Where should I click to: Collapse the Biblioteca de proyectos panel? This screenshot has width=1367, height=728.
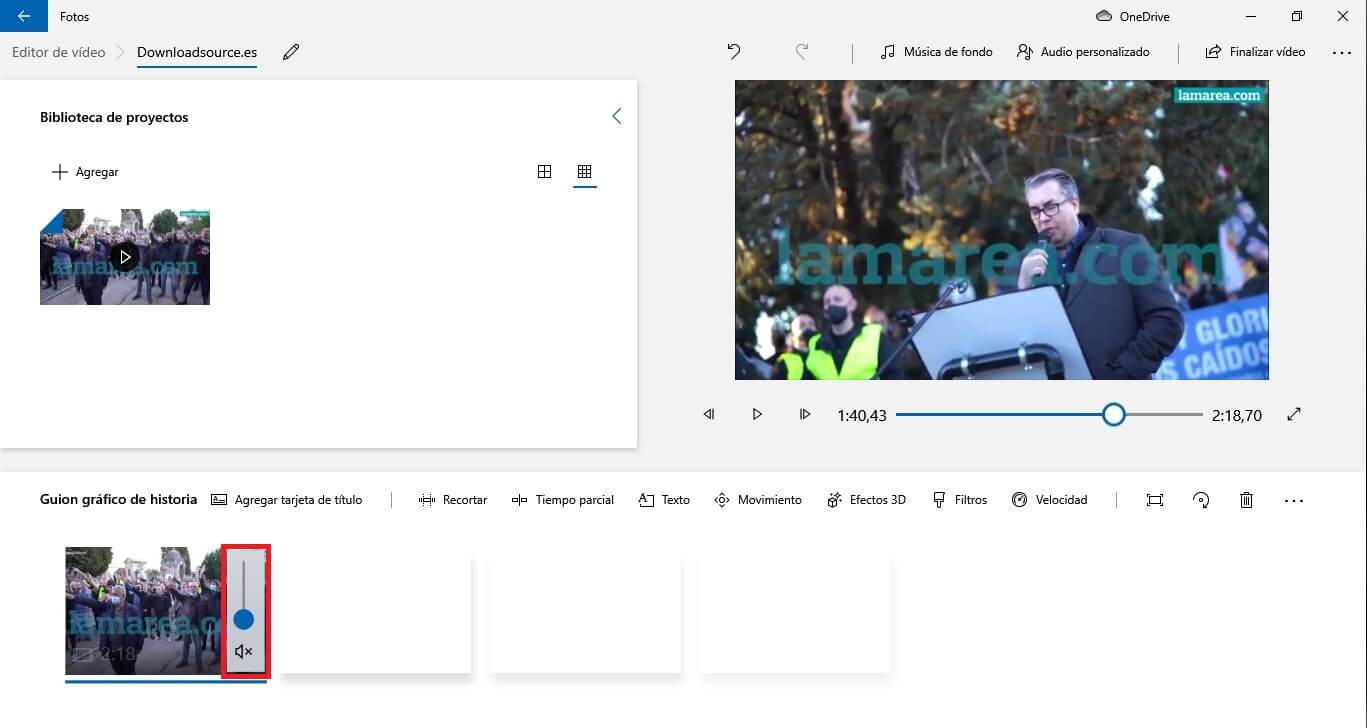[x=616, y=116]
